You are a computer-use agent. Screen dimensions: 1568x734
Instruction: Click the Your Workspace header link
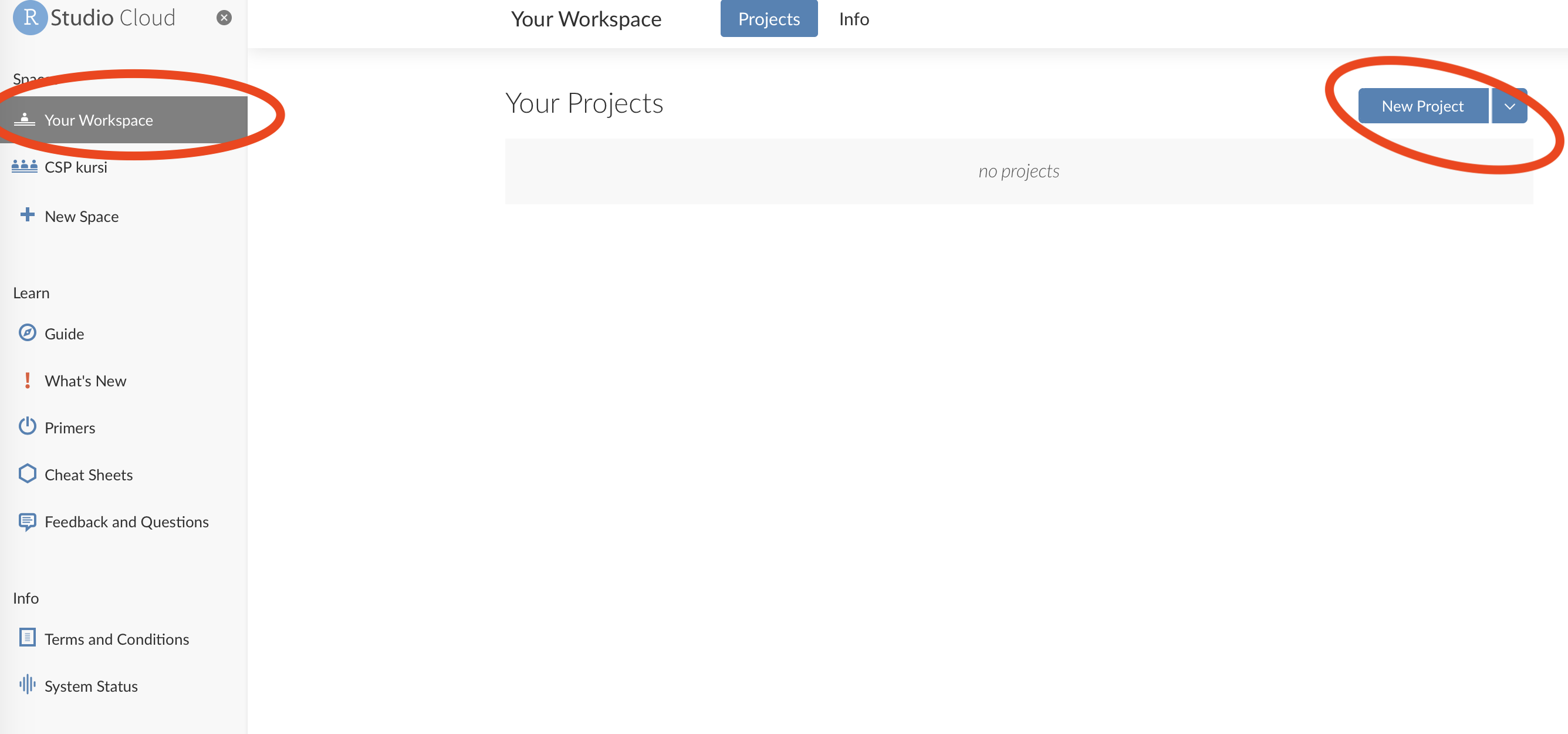(585, 18)
